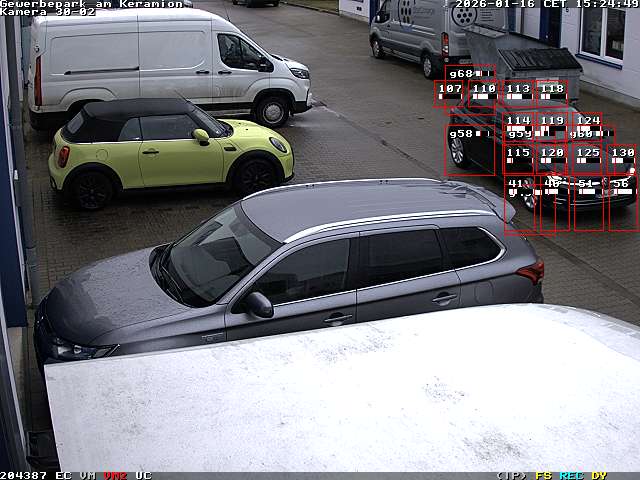Select the detection zone labeled 118
This screenshot has width=640, height=480.
coord(552,93)
